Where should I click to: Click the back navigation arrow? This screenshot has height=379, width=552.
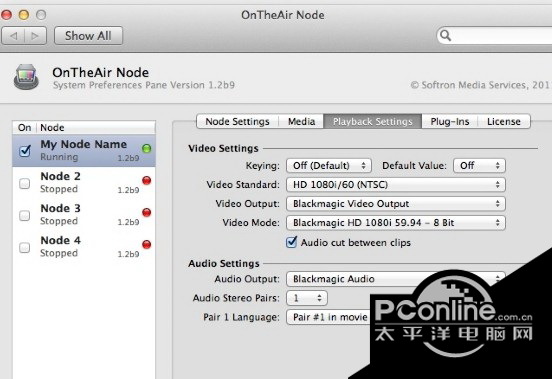pos(13,36)
